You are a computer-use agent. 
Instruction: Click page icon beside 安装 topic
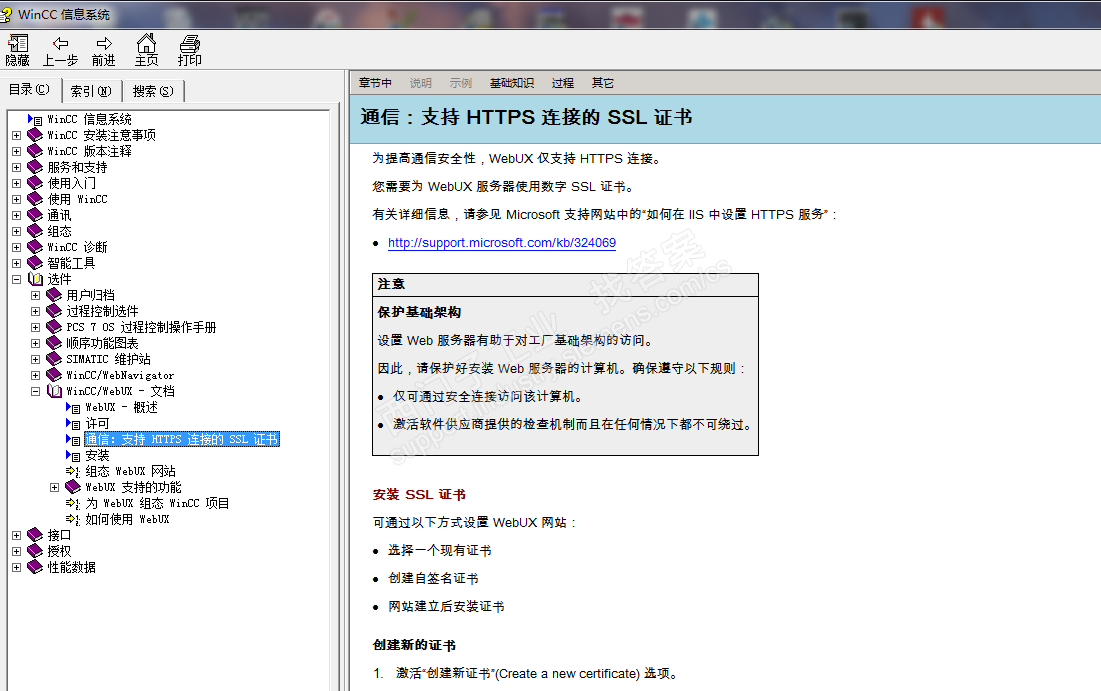(73, 456)
